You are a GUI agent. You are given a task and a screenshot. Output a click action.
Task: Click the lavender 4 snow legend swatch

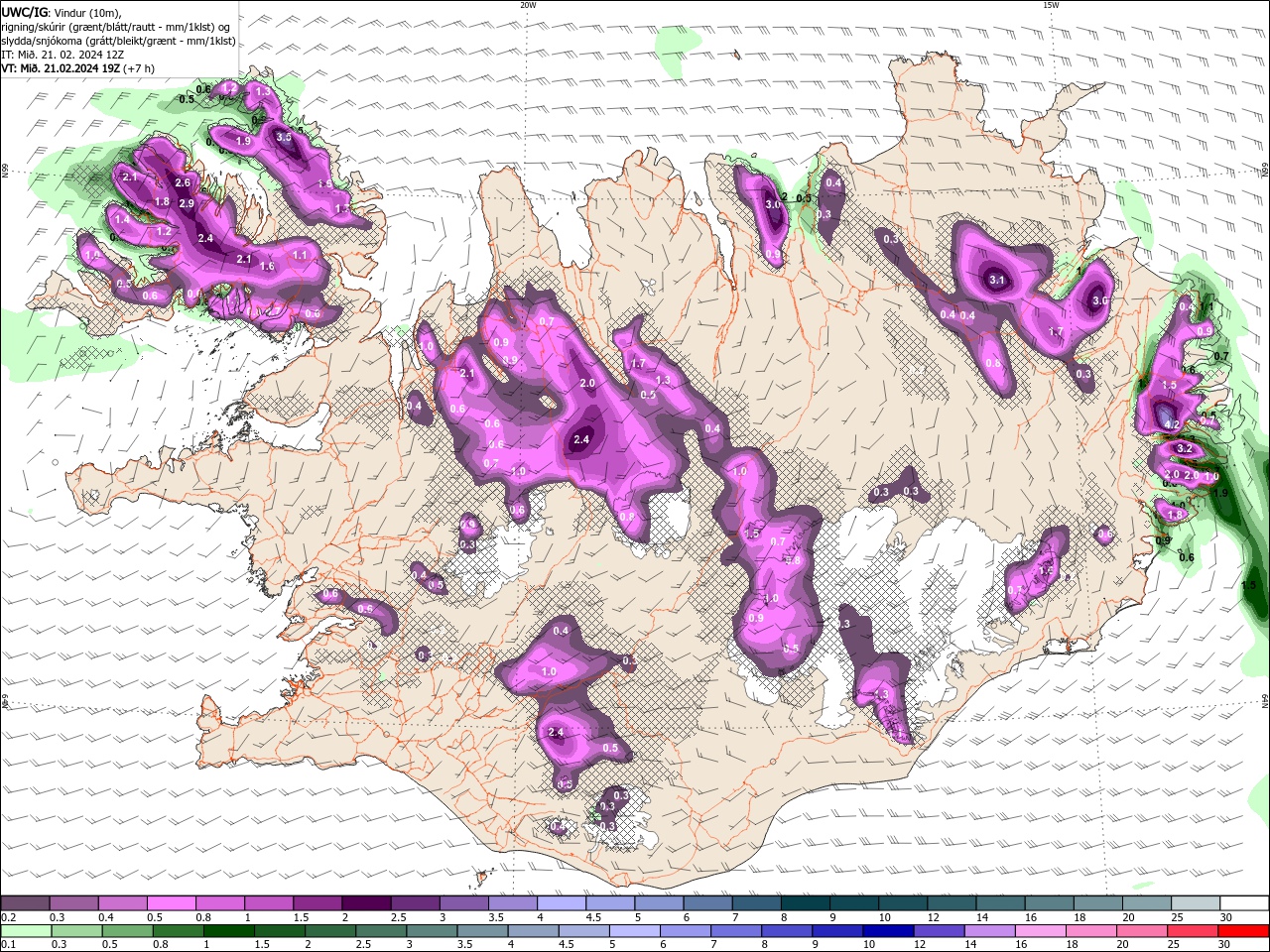(562, 903)
